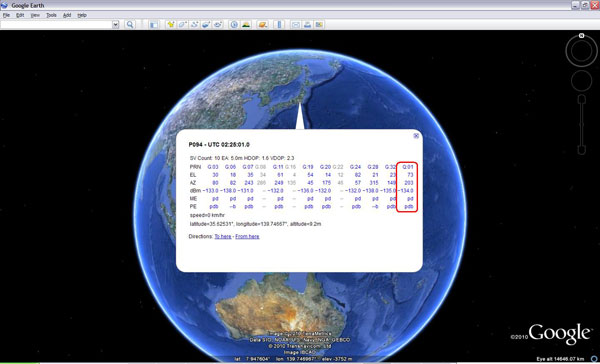Click PRN entry G:11
600x364 pixels.
(x=278, y=167)
